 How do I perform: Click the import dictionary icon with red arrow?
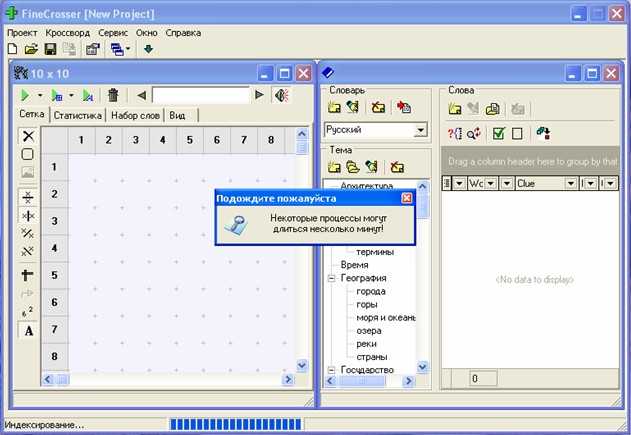(404, 107)
